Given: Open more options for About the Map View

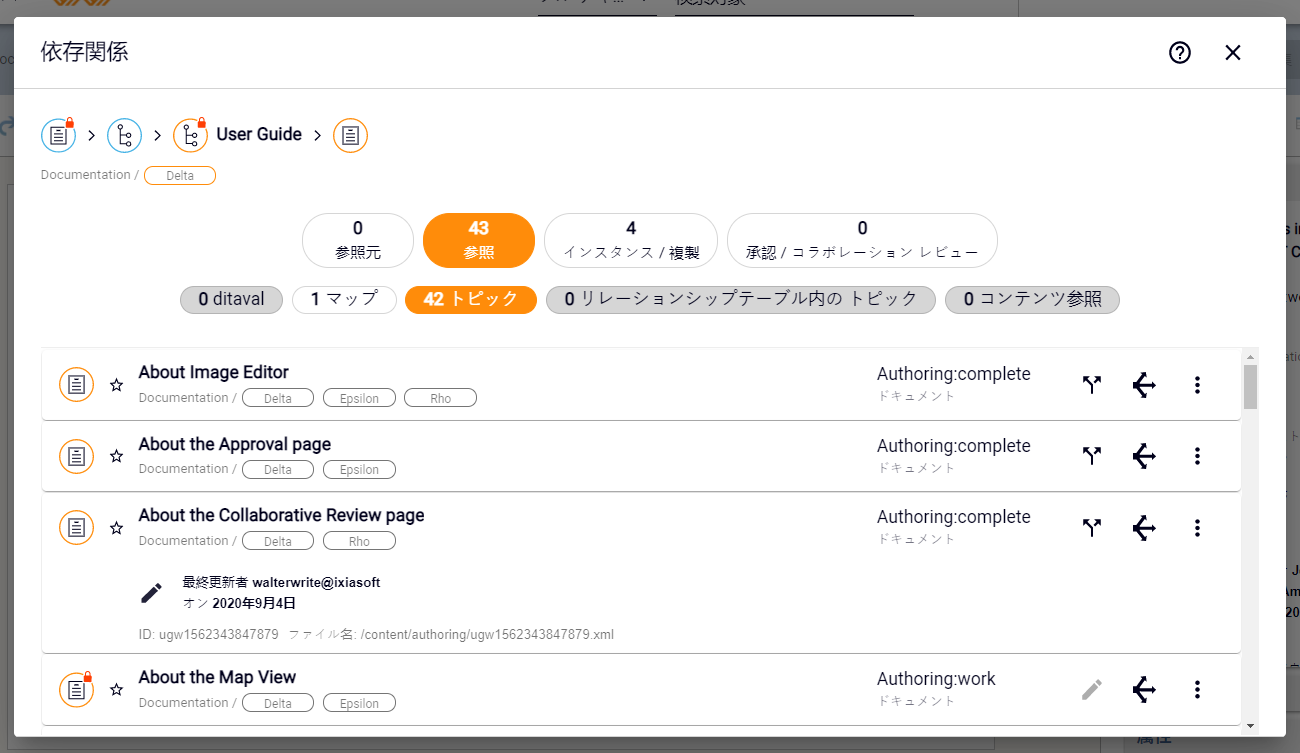Looking at the screenshot, I should point(1197,689).
